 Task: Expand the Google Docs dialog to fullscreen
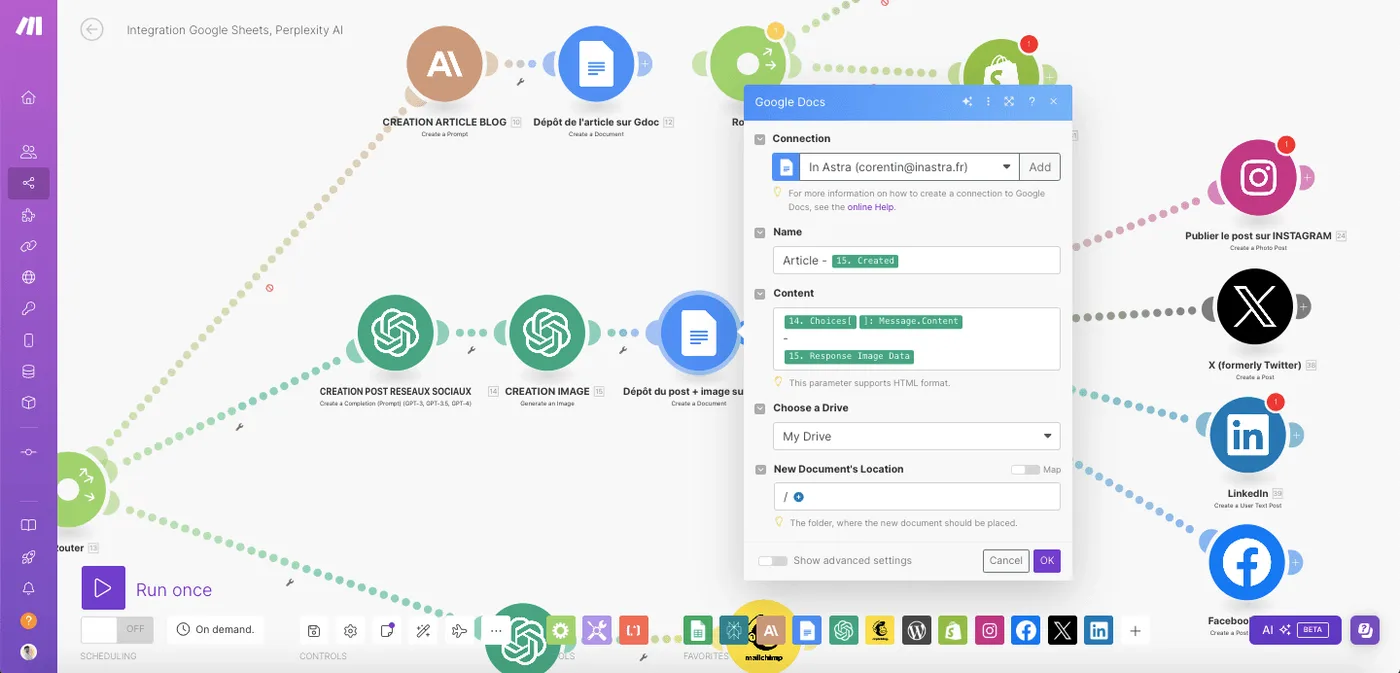1009,102
